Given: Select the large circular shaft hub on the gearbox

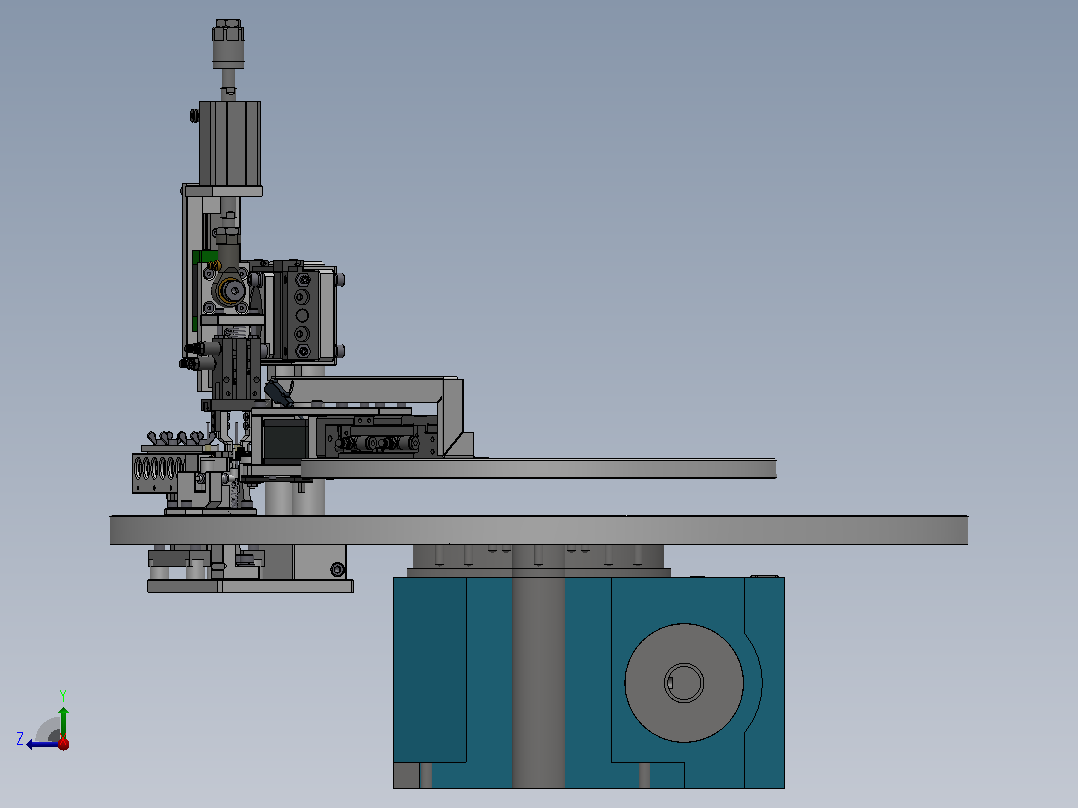Looking at the screenshot, I should click(683, 683).
